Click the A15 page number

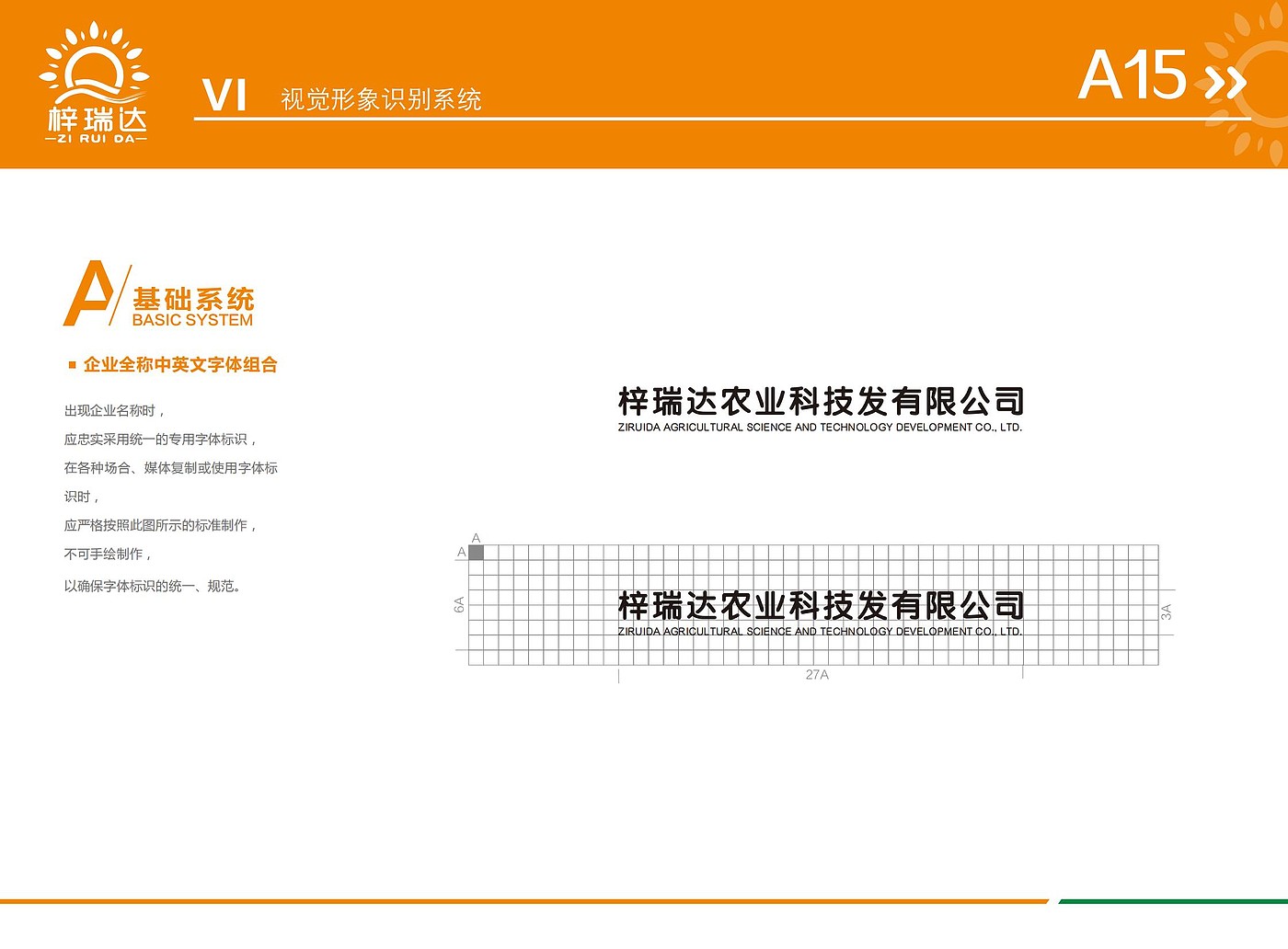click(1133, 75)
